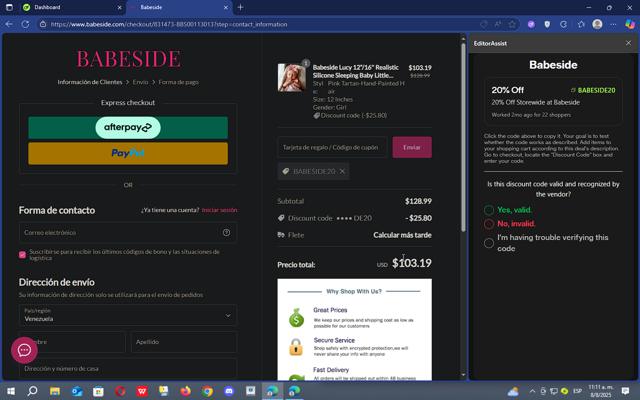The width and height of the screenshot is (640, 400).
Task: Open Discord from the taskbar
Action: point(229,391)
